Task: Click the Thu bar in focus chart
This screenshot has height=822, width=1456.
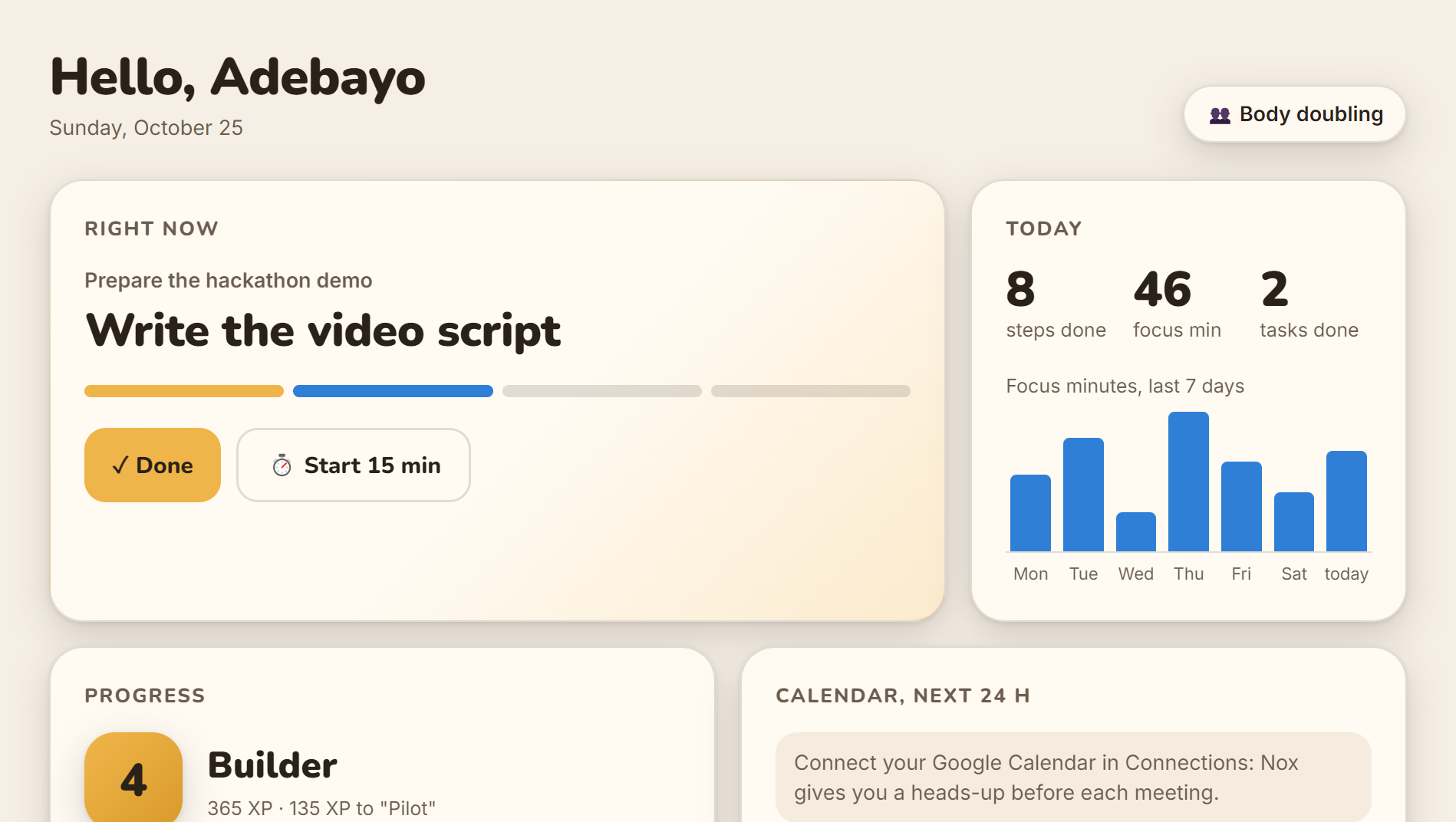Action: pos(1188,482)
